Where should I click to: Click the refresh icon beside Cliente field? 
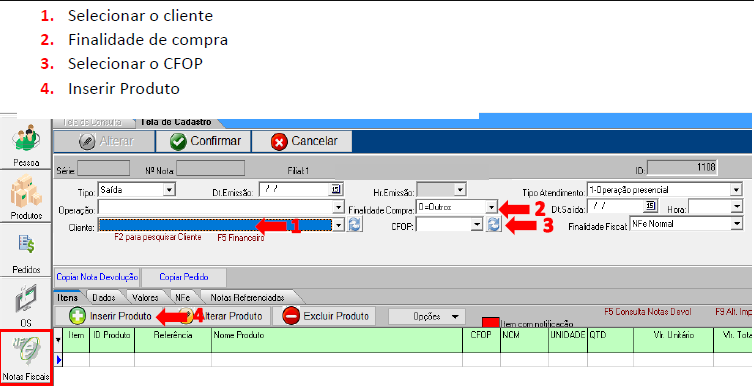point(355,225)
